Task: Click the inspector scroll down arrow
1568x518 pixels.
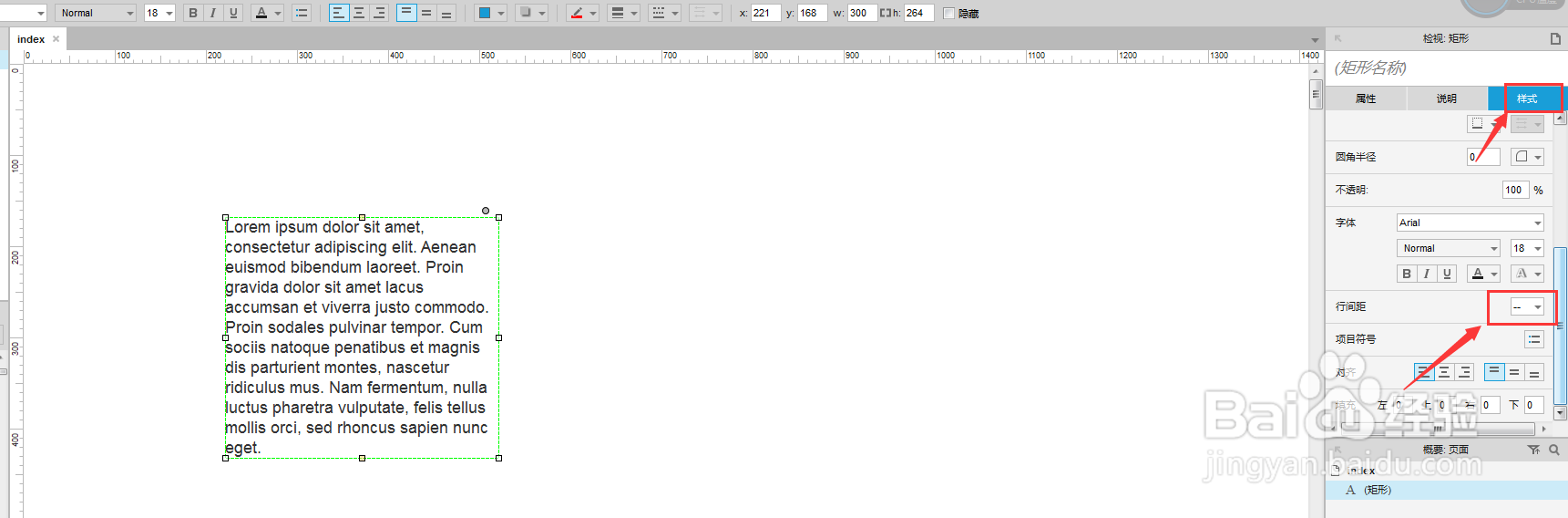Action: [1561, 414]
